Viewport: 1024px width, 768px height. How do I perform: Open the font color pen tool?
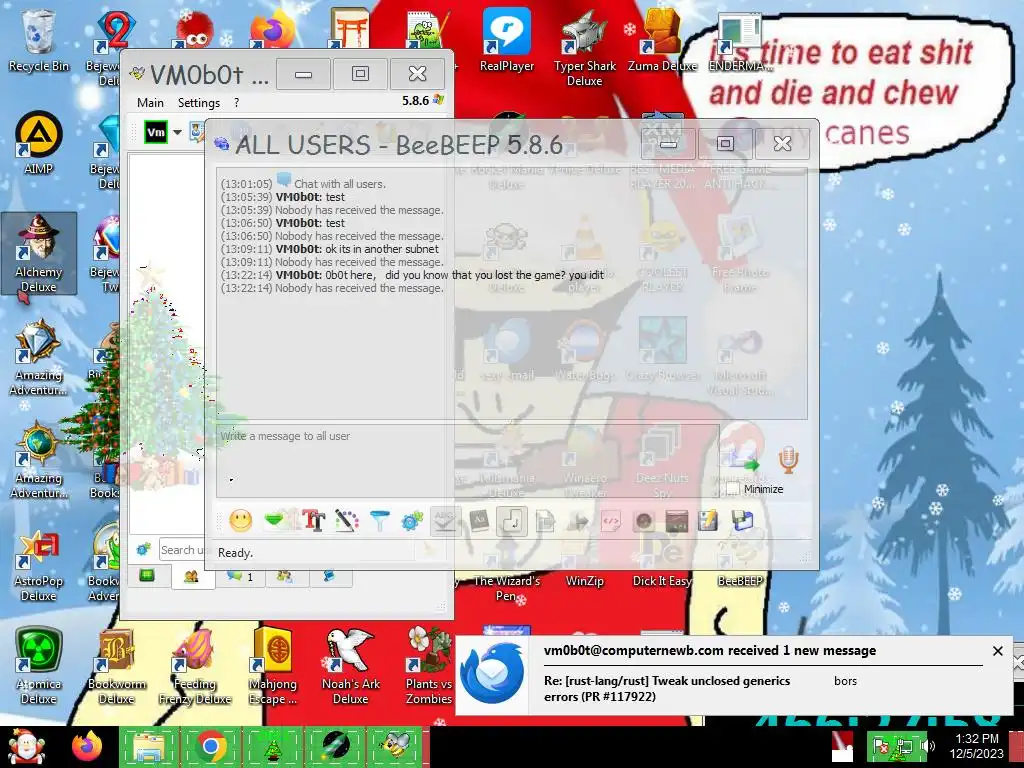pos(347,521)
